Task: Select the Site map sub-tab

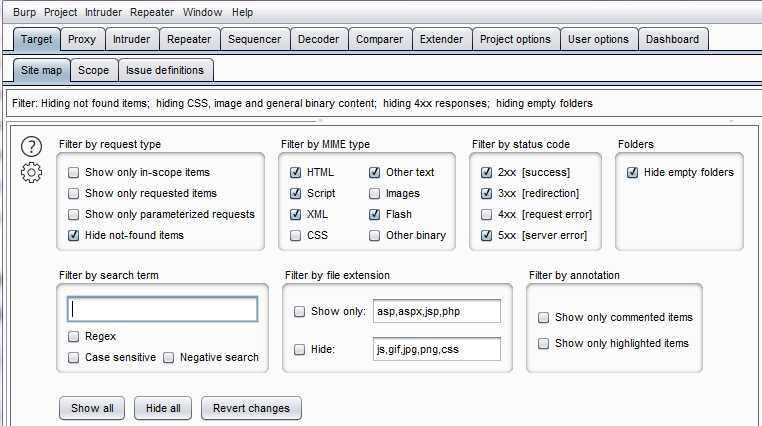Action: [41, 70]
